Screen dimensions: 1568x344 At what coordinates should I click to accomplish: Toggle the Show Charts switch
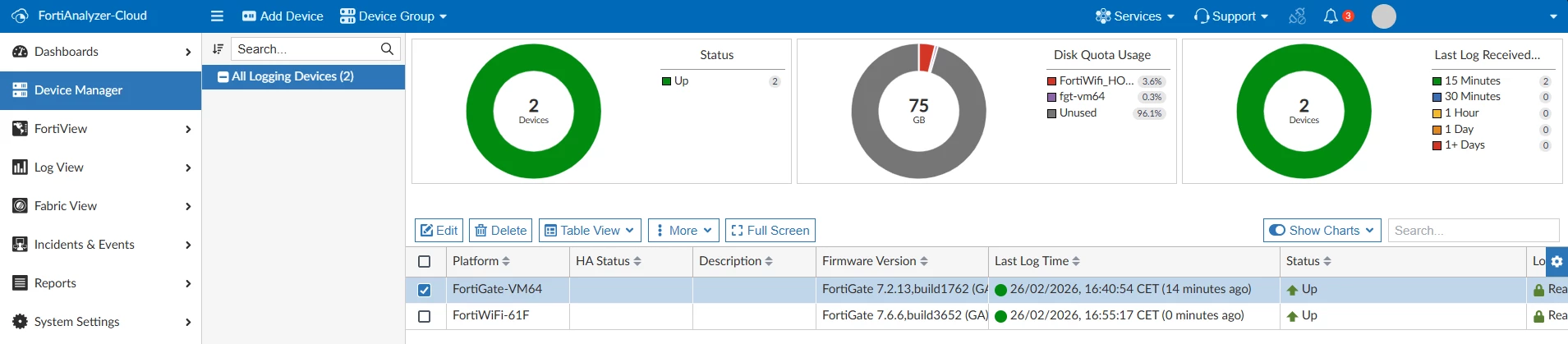click(x=1277, y=231)
